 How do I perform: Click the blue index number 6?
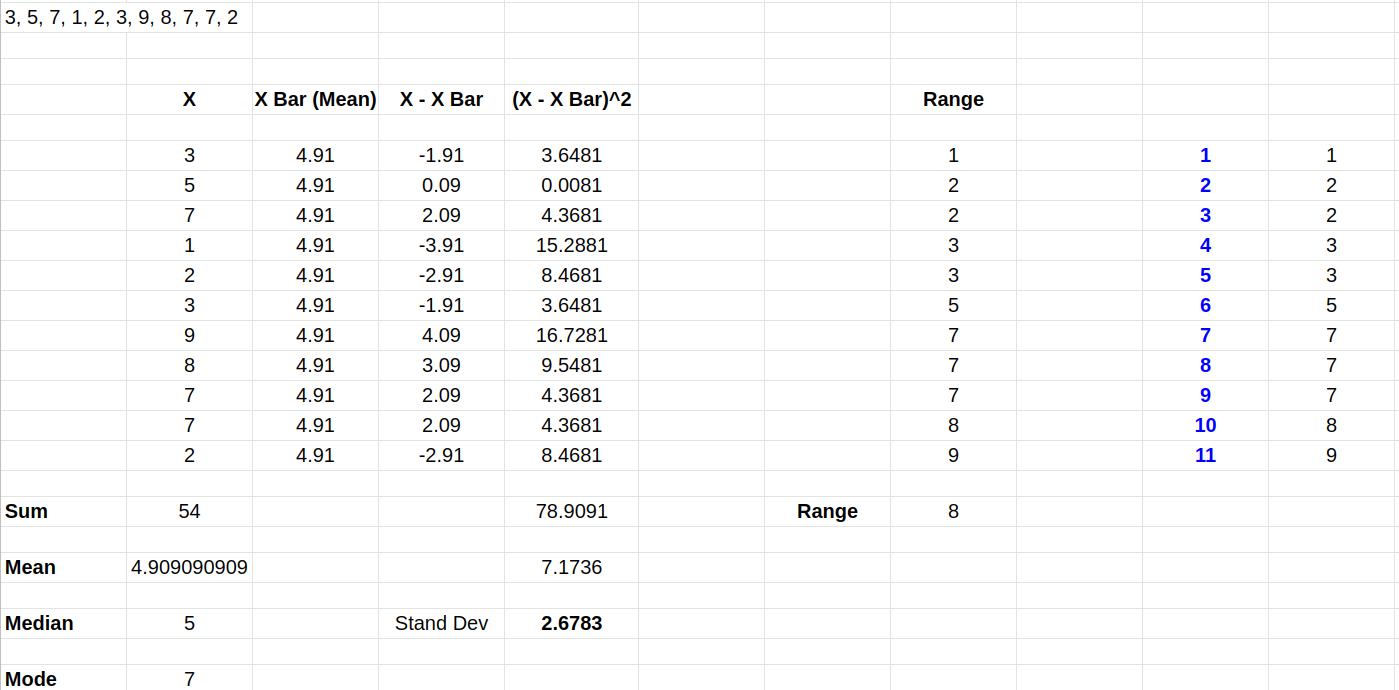pyautogui.click(x=1205, y=305)
